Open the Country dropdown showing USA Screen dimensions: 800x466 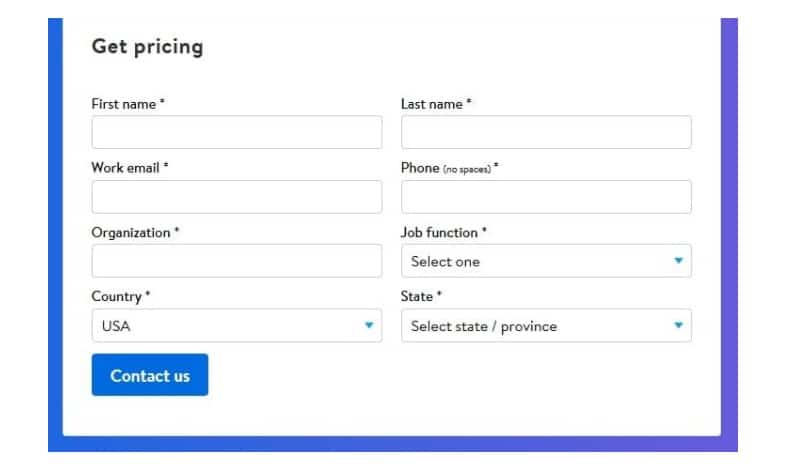coord(237,325)
